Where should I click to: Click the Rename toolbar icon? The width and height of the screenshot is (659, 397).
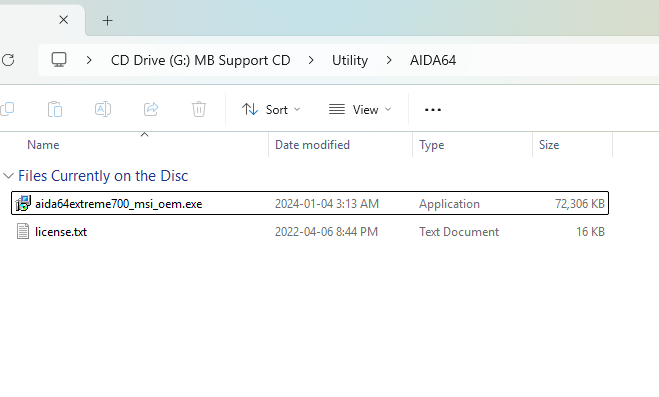click(x=103, y=109)
